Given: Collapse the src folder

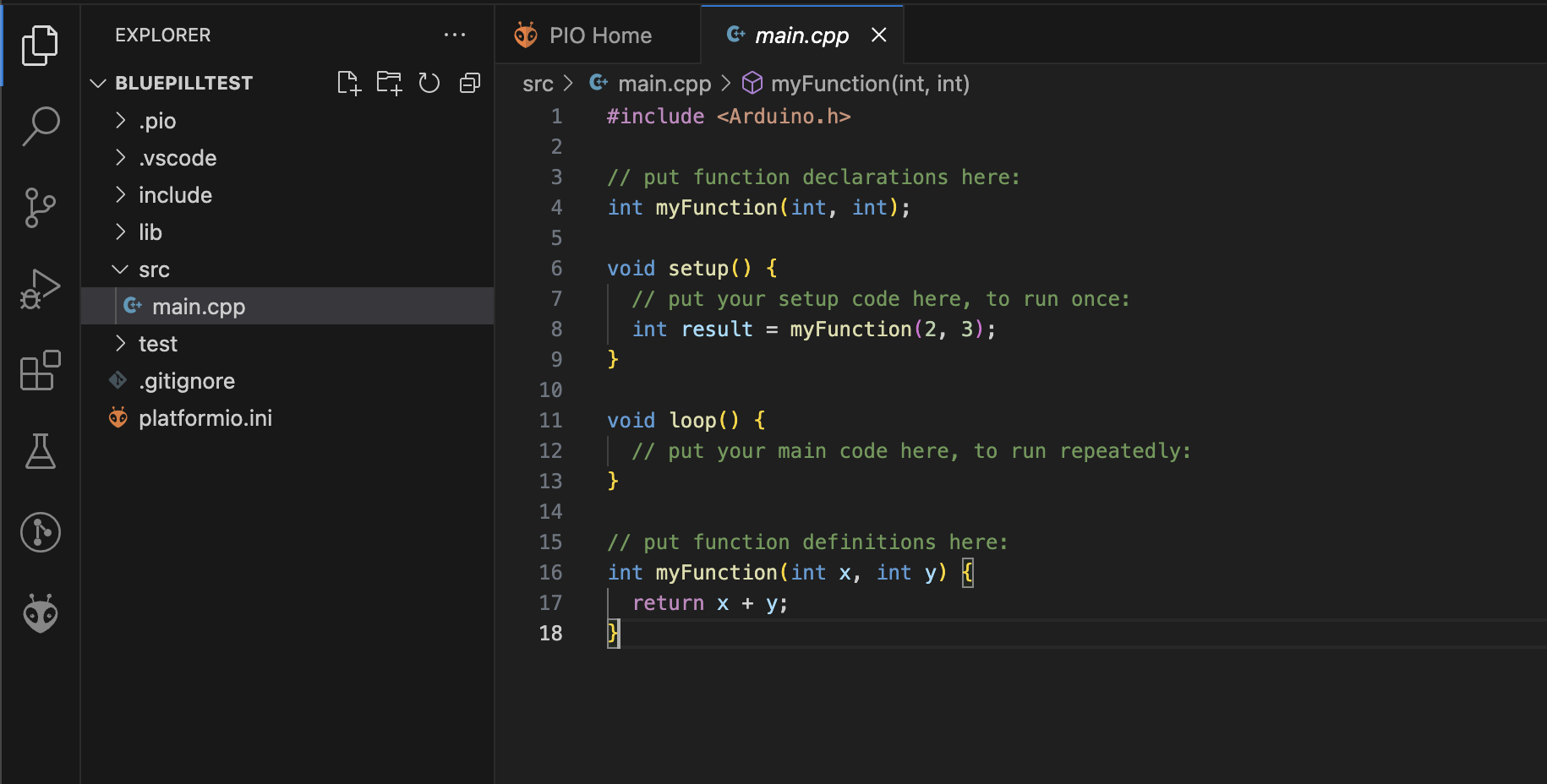Looking at the screenshot, I should click(154, 269).
